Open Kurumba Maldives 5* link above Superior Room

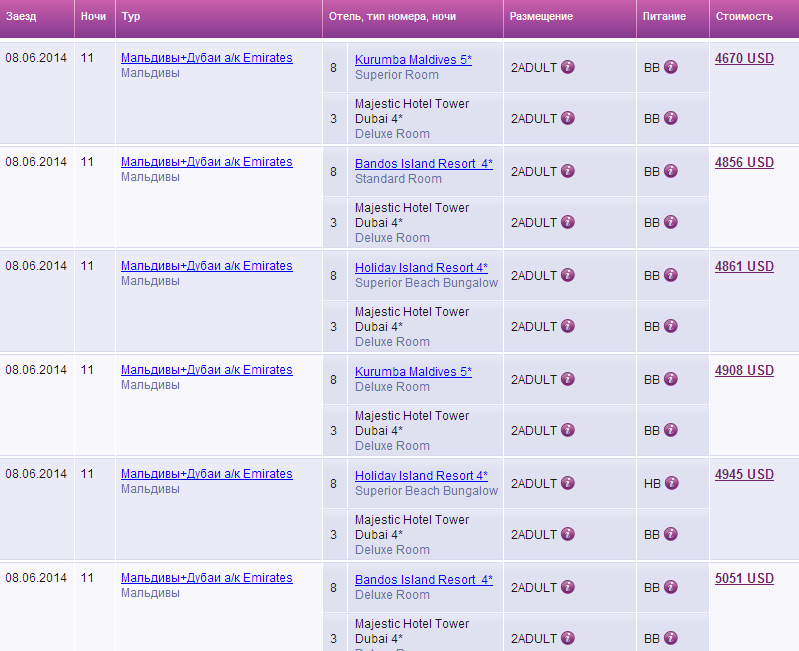click(413, 60)
